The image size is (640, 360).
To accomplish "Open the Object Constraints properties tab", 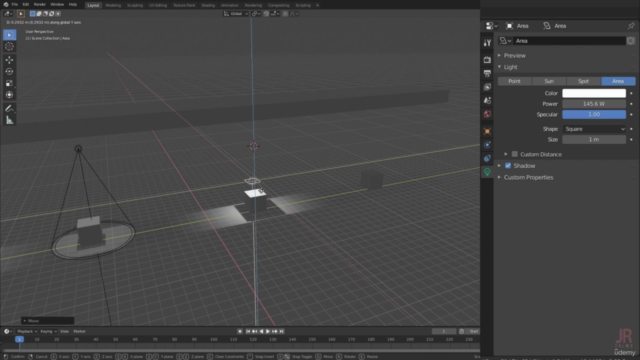I will coord(487,158).
